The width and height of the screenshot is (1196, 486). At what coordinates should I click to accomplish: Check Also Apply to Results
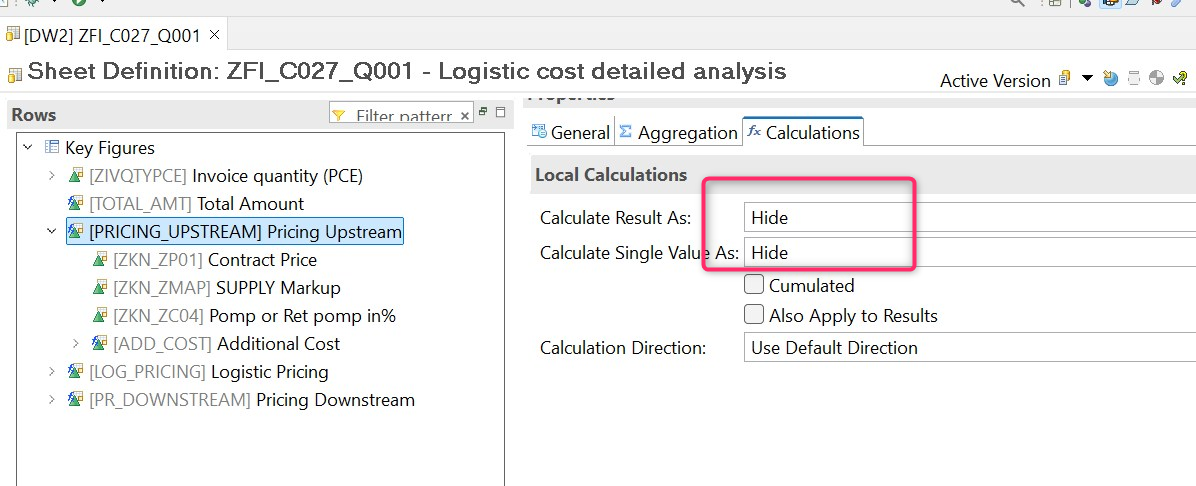point(755,315)
